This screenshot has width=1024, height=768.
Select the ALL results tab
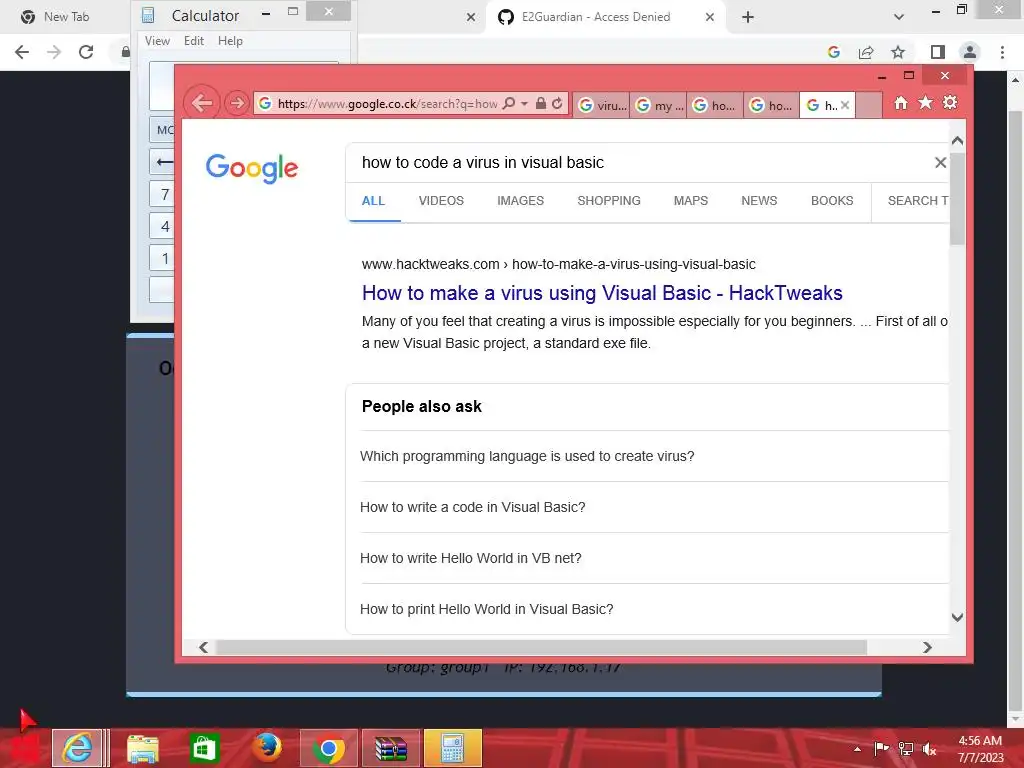[374, 200]
